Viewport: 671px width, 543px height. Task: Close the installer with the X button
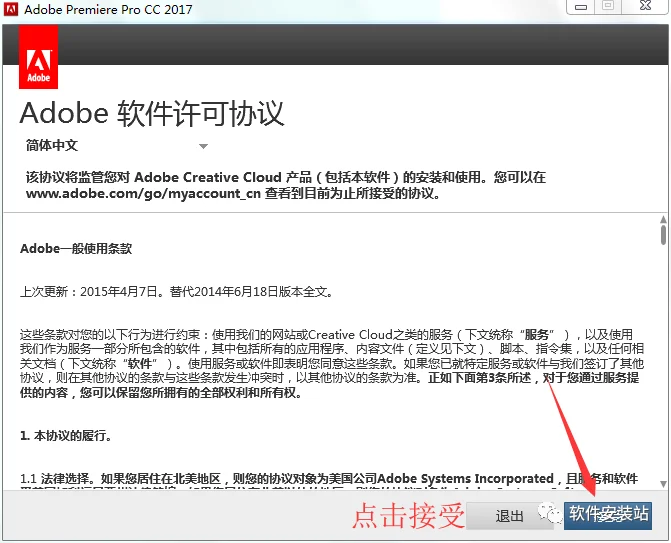point(645,6)
